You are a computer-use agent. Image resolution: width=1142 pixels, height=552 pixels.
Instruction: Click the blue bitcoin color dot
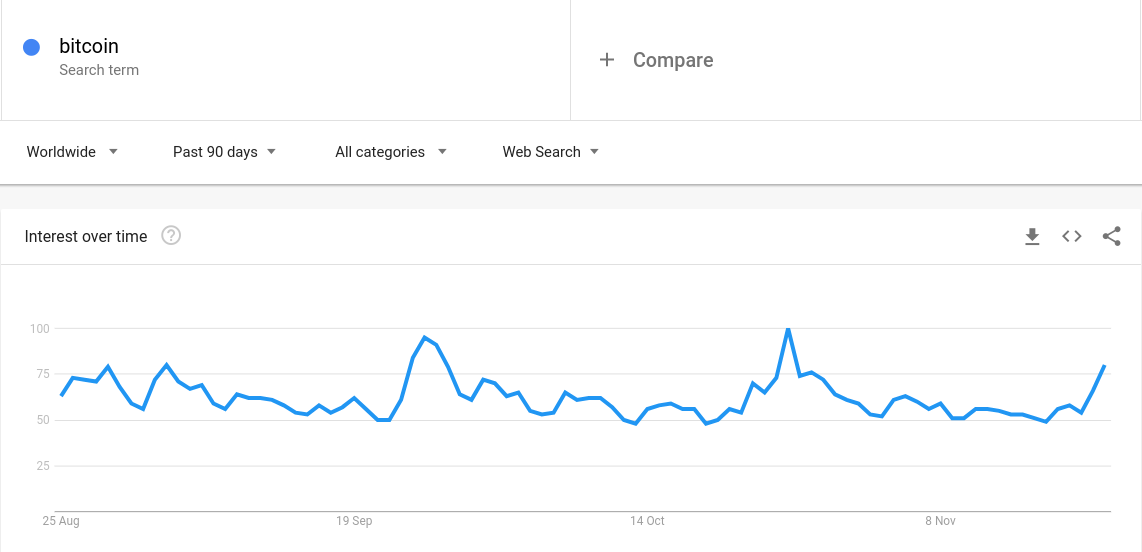click(x=31, y=47)
